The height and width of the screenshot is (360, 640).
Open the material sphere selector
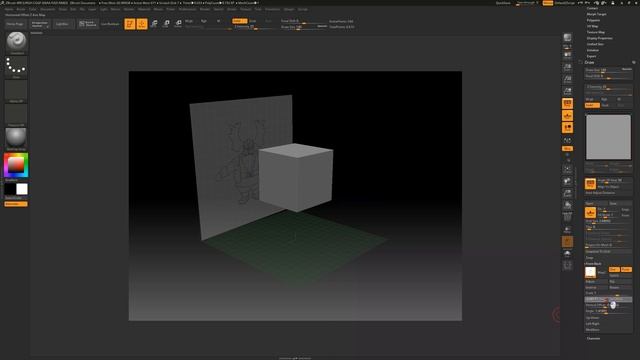[16, 139]
